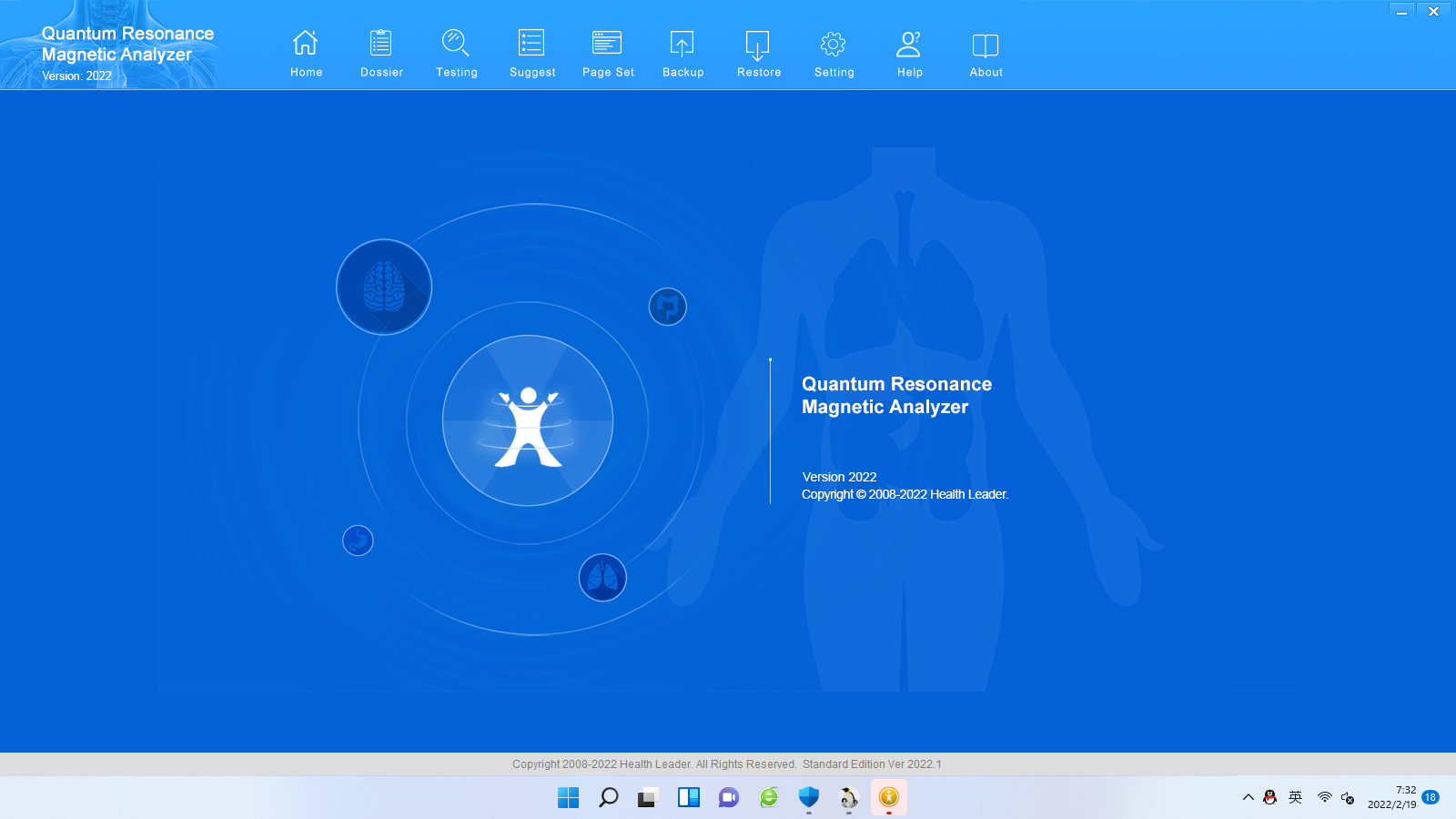Viewport: 1456px width, 819px height.
Task: Open the Setting gear icon
Action: pos(834,44)
